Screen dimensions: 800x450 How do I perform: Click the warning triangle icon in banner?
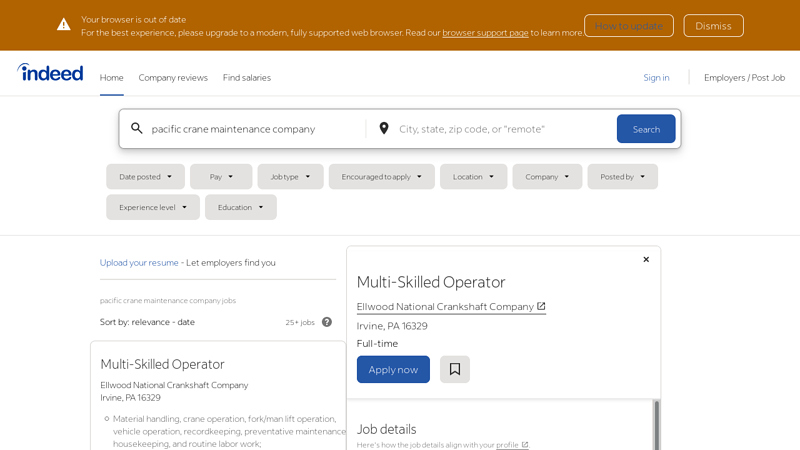click(64, 24)
